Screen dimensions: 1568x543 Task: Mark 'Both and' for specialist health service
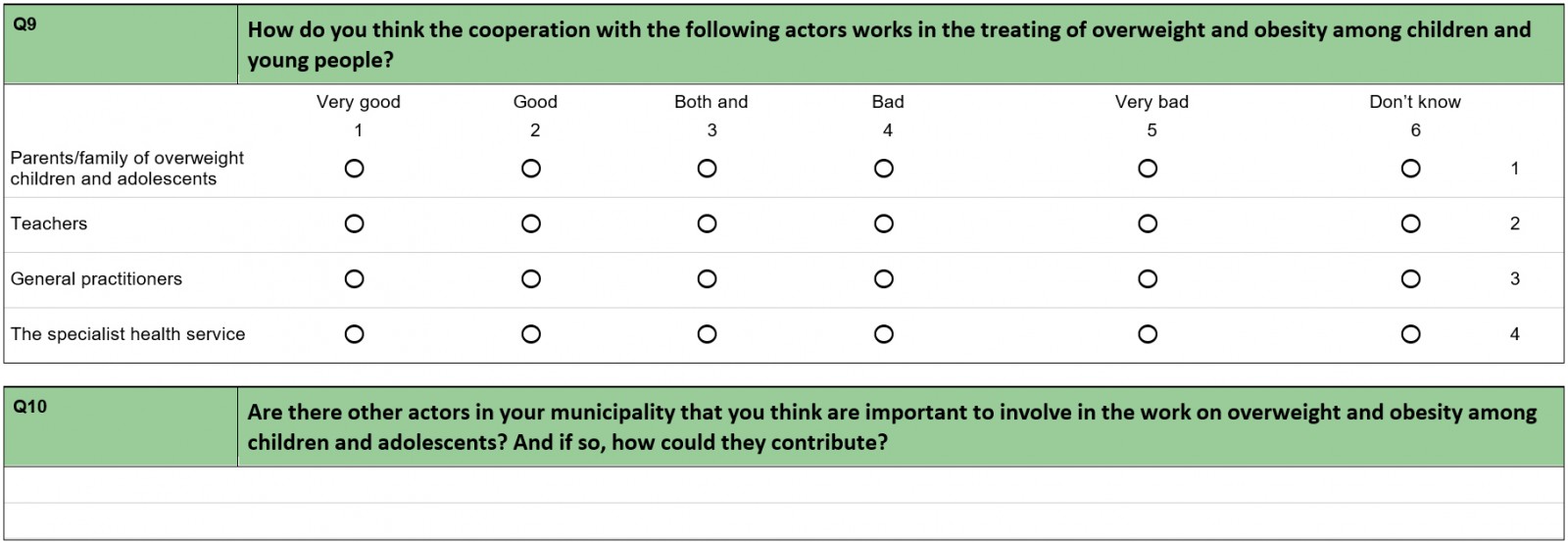tap(708, 334)
